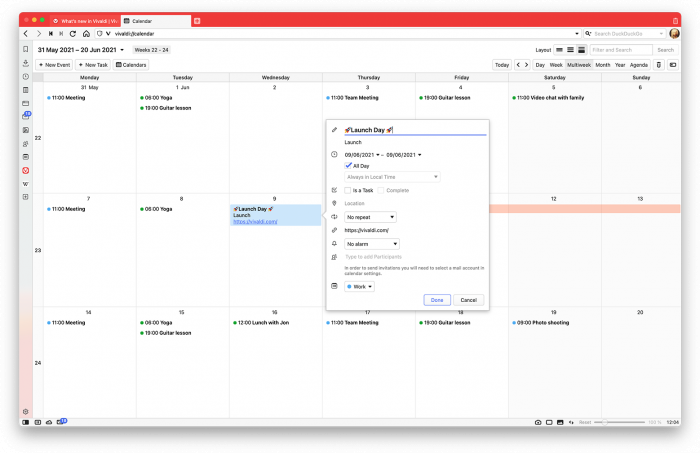Image resolution: width=700 pixels, height=453 pixels.
Task: Open closed tabs trash in tab bar
Action: point(675,21)
